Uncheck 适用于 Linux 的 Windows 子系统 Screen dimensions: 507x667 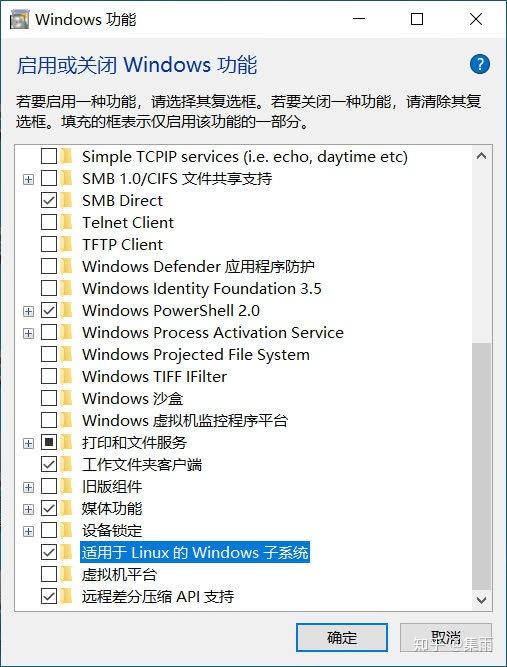tap(49, 552)
